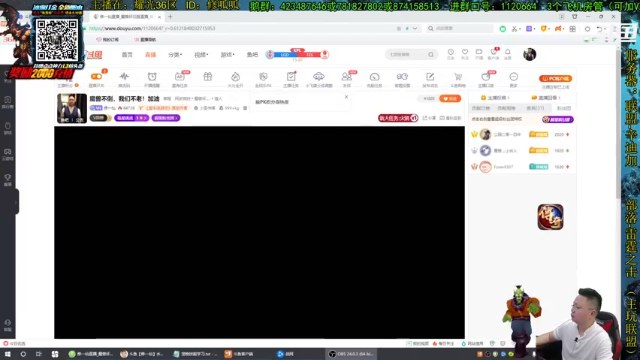Switch to the fourth fans tab

[x=564, y=108]
